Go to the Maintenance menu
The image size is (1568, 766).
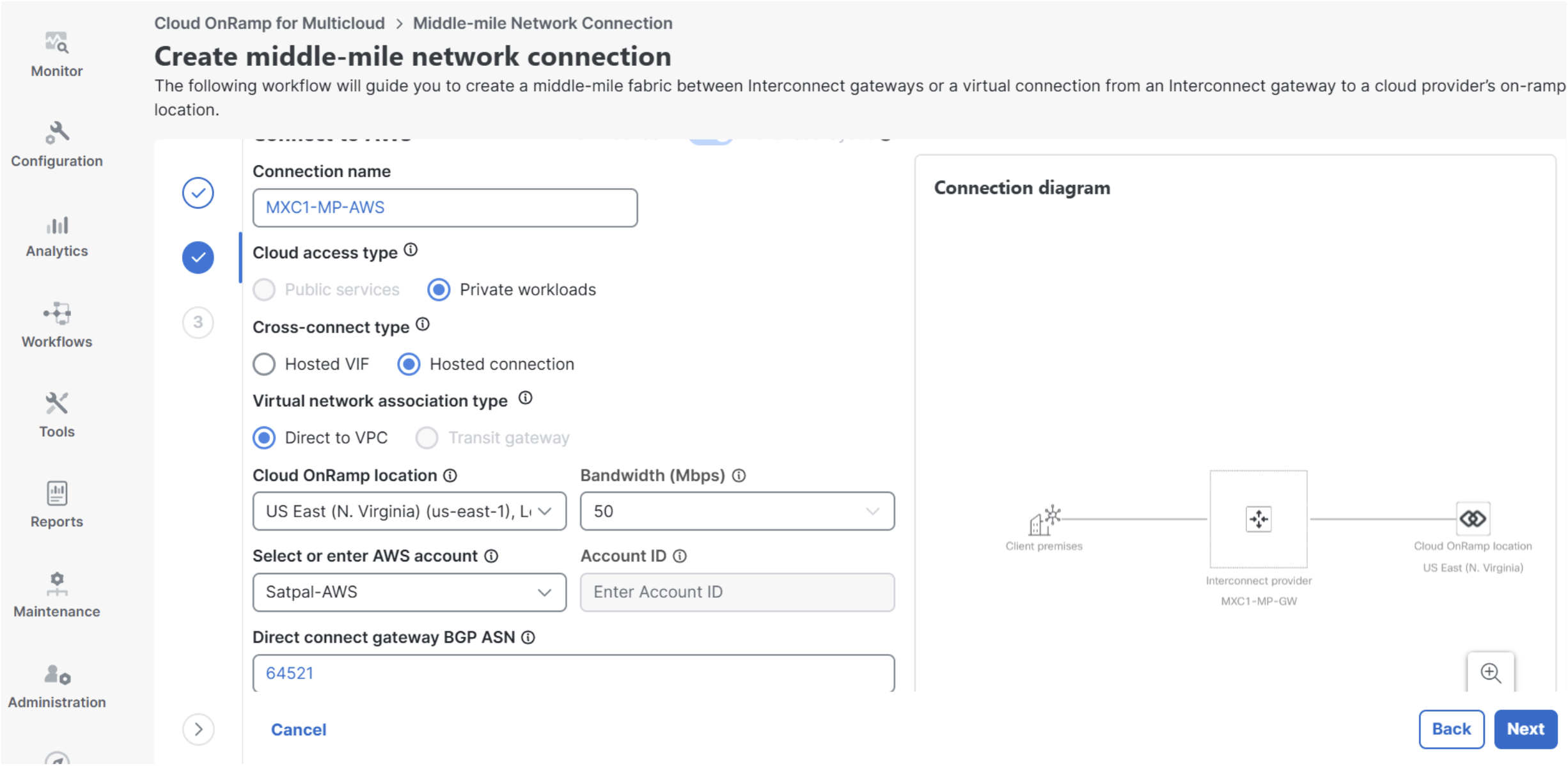[x=57, y=595]
